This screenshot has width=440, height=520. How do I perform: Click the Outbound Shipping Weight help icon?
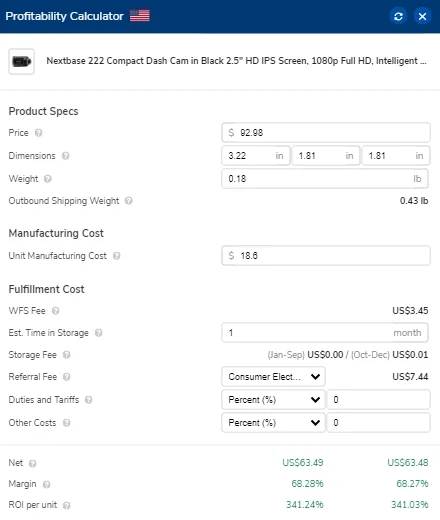coord(129,201)
